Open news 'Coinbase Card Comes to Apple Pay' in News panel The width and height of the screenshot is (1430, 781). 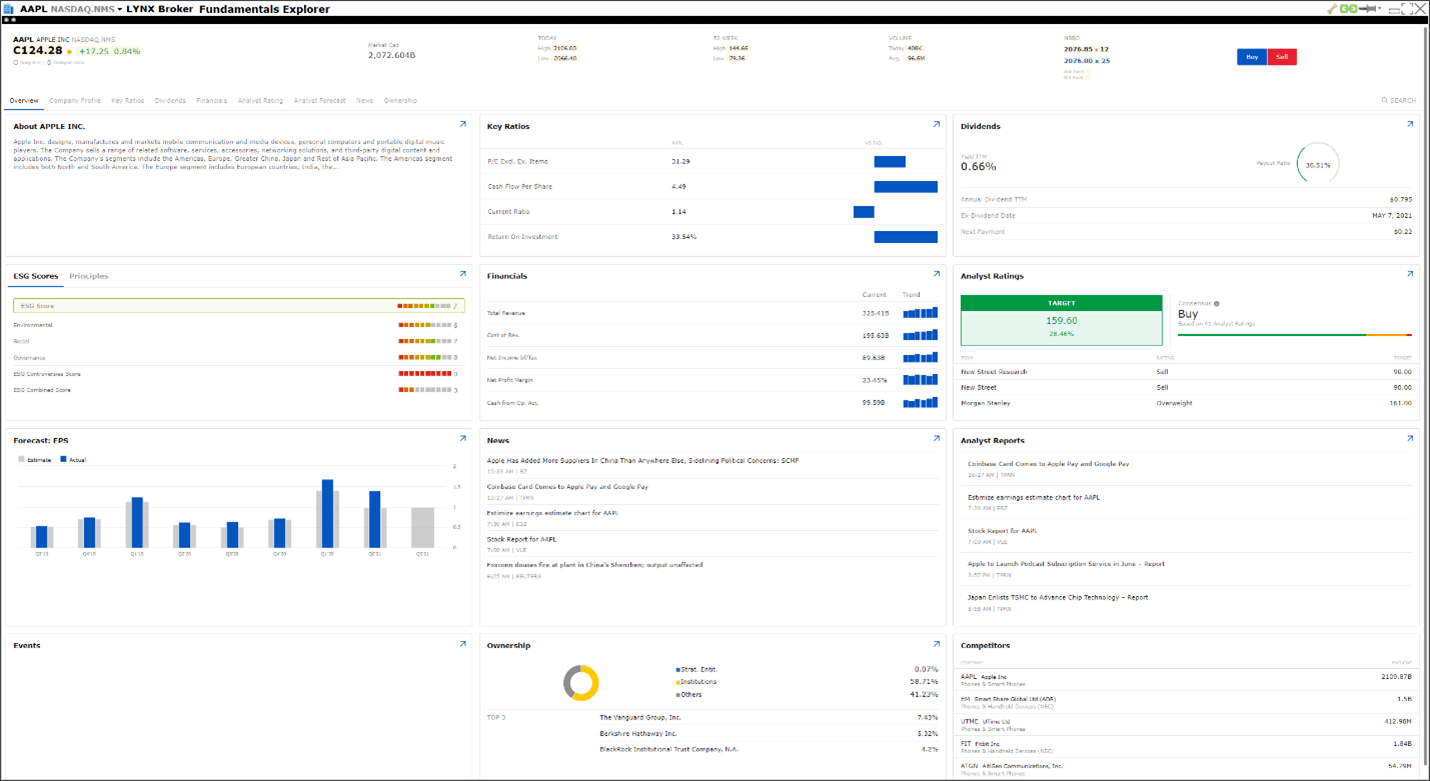click(x=568, y=487)
